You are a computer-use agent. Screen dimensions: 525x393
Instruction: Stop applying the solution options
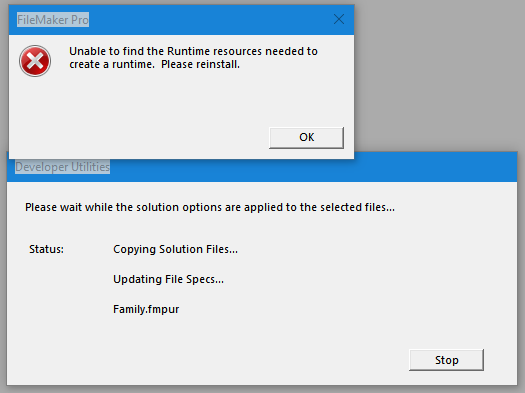click(x=446, y=360)
